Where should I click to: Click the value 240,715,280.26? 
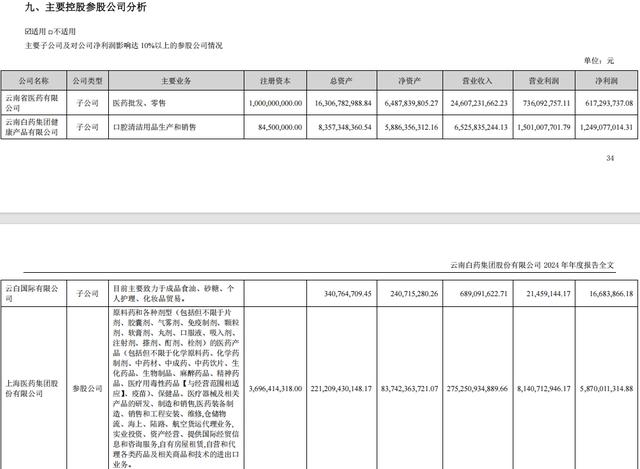pos(414,293)
